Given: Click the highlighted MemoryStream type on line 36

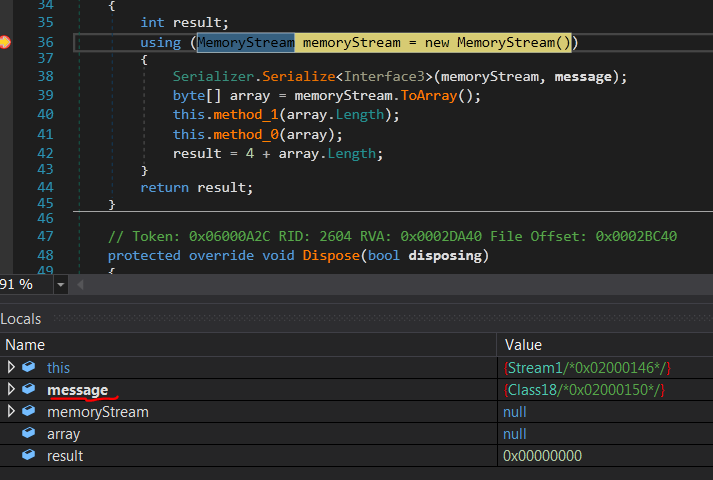Looking at the screenshot, I should coord(246,43).
